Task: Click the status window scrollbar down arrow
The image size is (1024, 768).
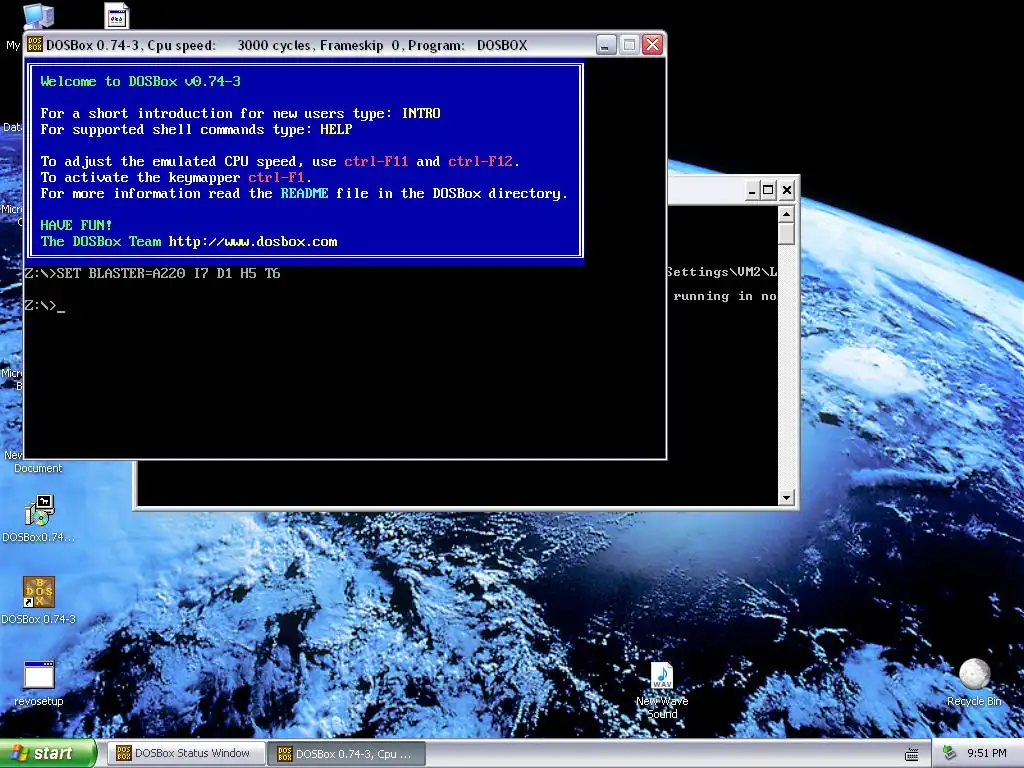Action: coord(786,498)
